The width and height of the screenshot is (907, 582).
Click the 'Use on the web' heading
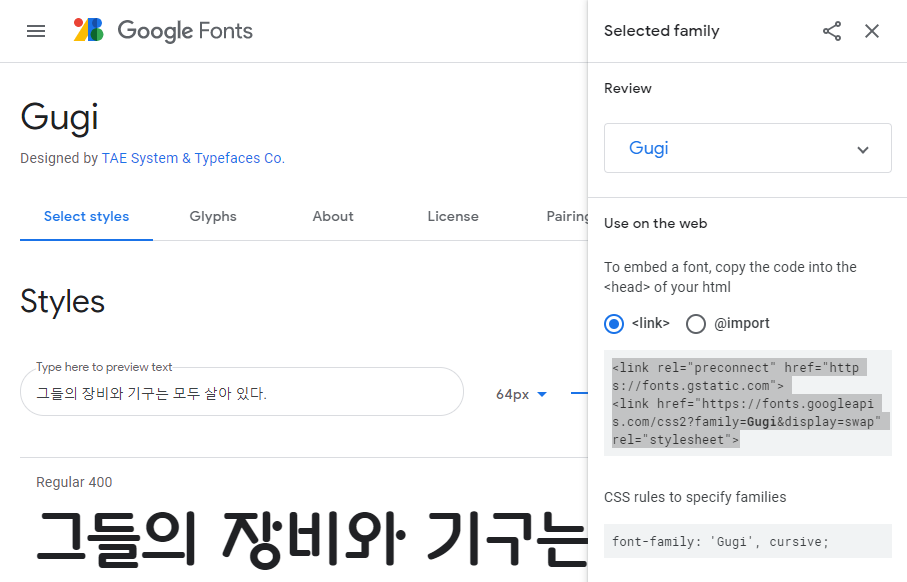[x=655, y=223]
